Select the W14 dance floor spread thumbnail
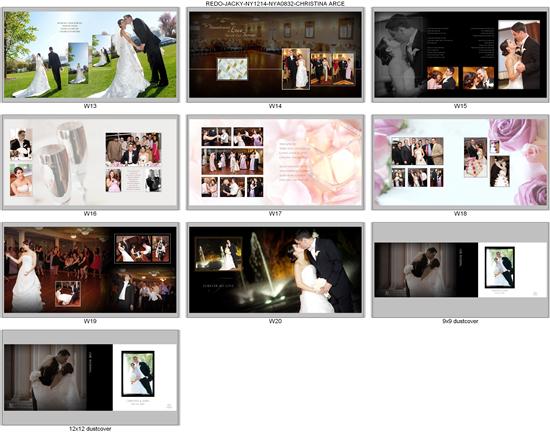The width and height of the screenshot is (550, 432). [275, 55]
